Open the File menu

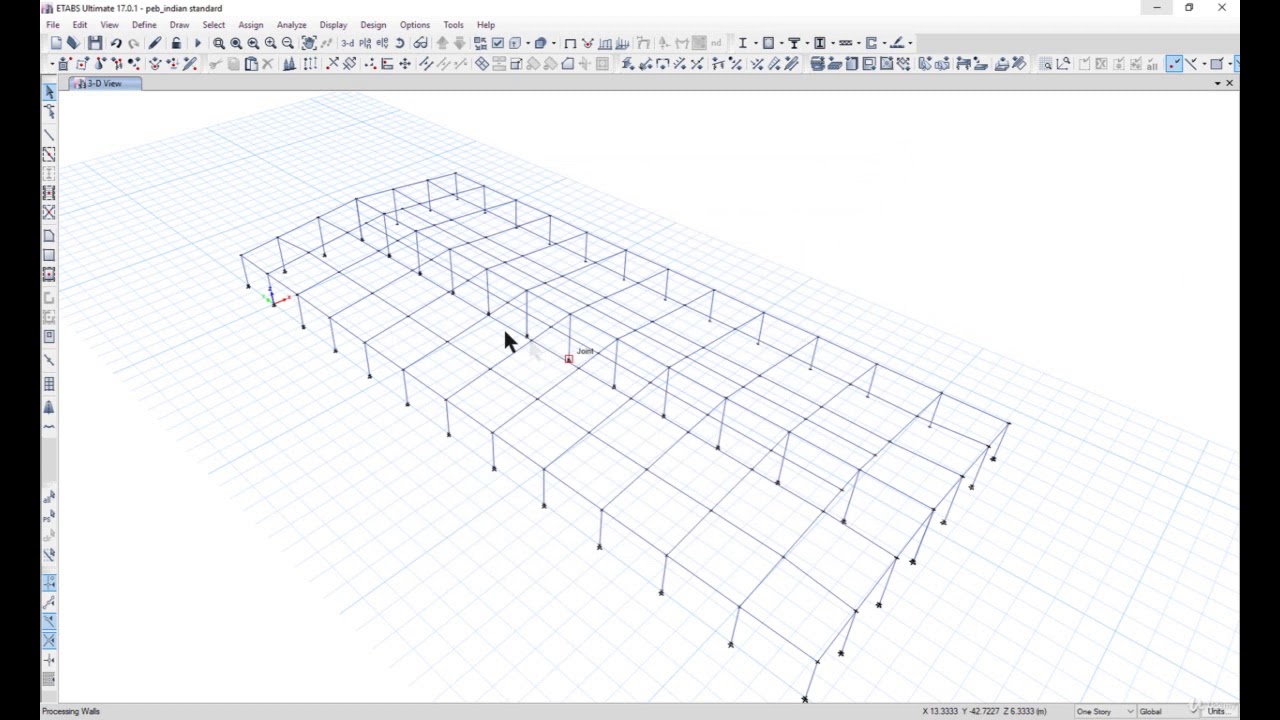[52, 24]
